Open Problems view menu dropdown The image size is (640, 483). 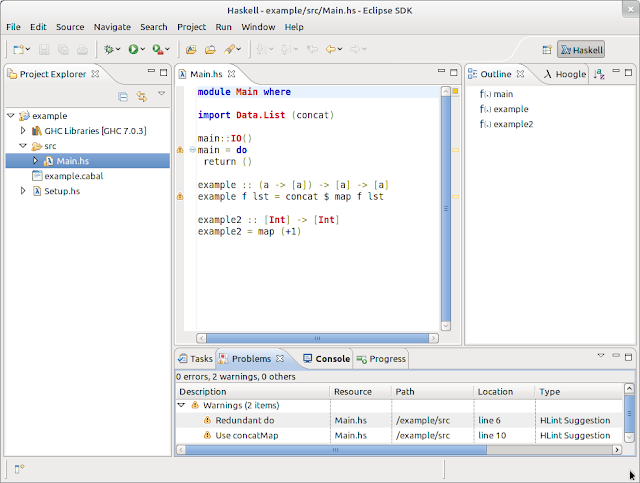tap(601, 356)
